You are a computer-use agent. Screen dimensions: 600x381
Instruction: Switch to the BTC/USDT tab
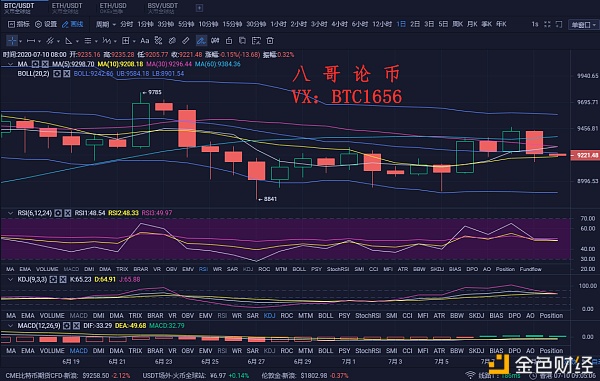click(19, 8)
